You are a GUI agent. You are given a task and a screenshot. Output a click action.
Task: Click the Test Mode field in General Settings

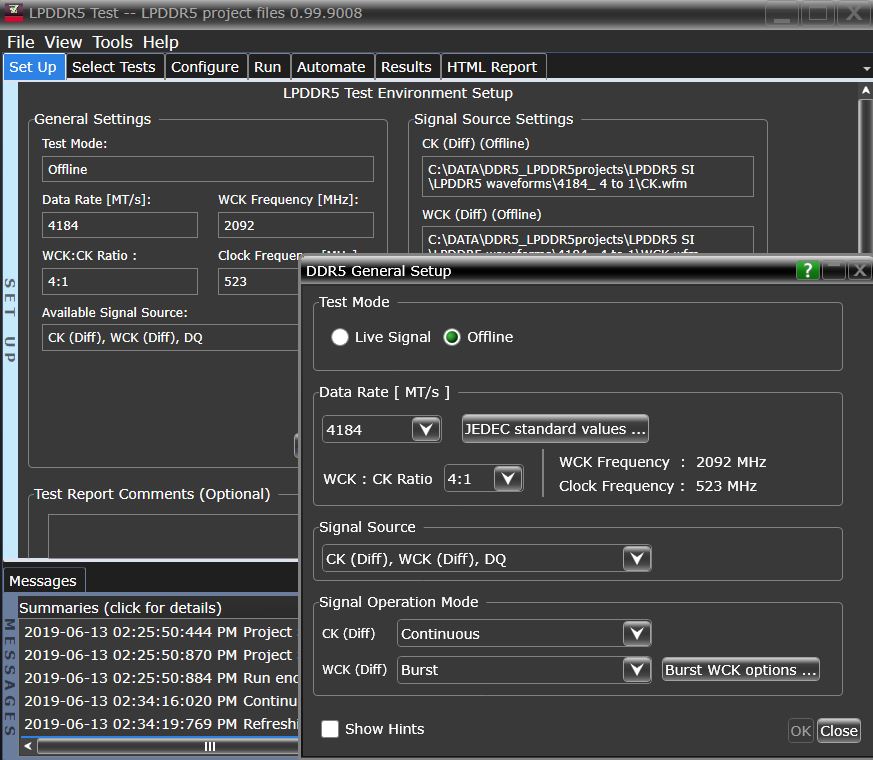point(207,169)
